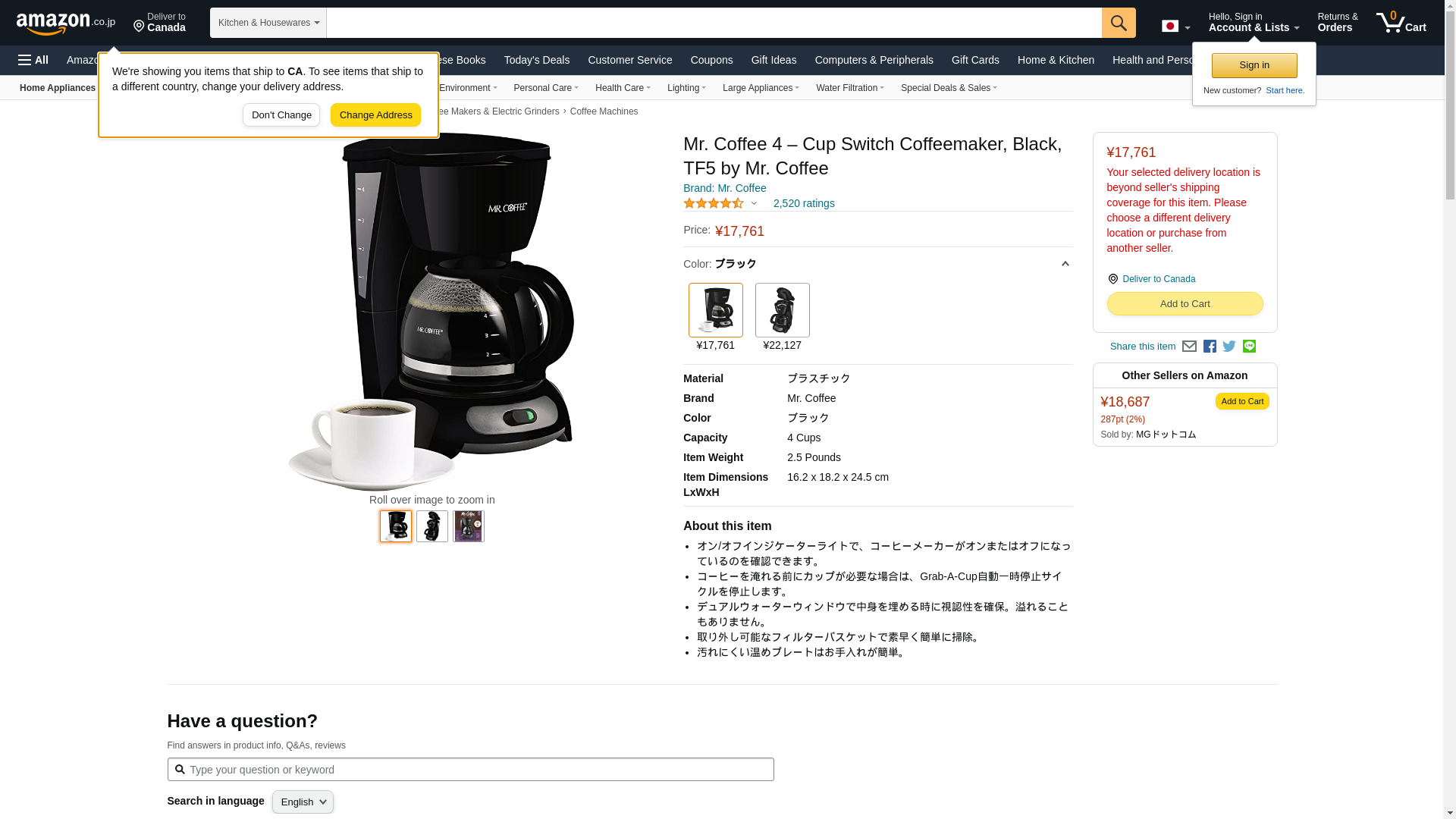Open the language flag selector dropdown
The image size is (1456, 819).
(x=1175, y=27)
